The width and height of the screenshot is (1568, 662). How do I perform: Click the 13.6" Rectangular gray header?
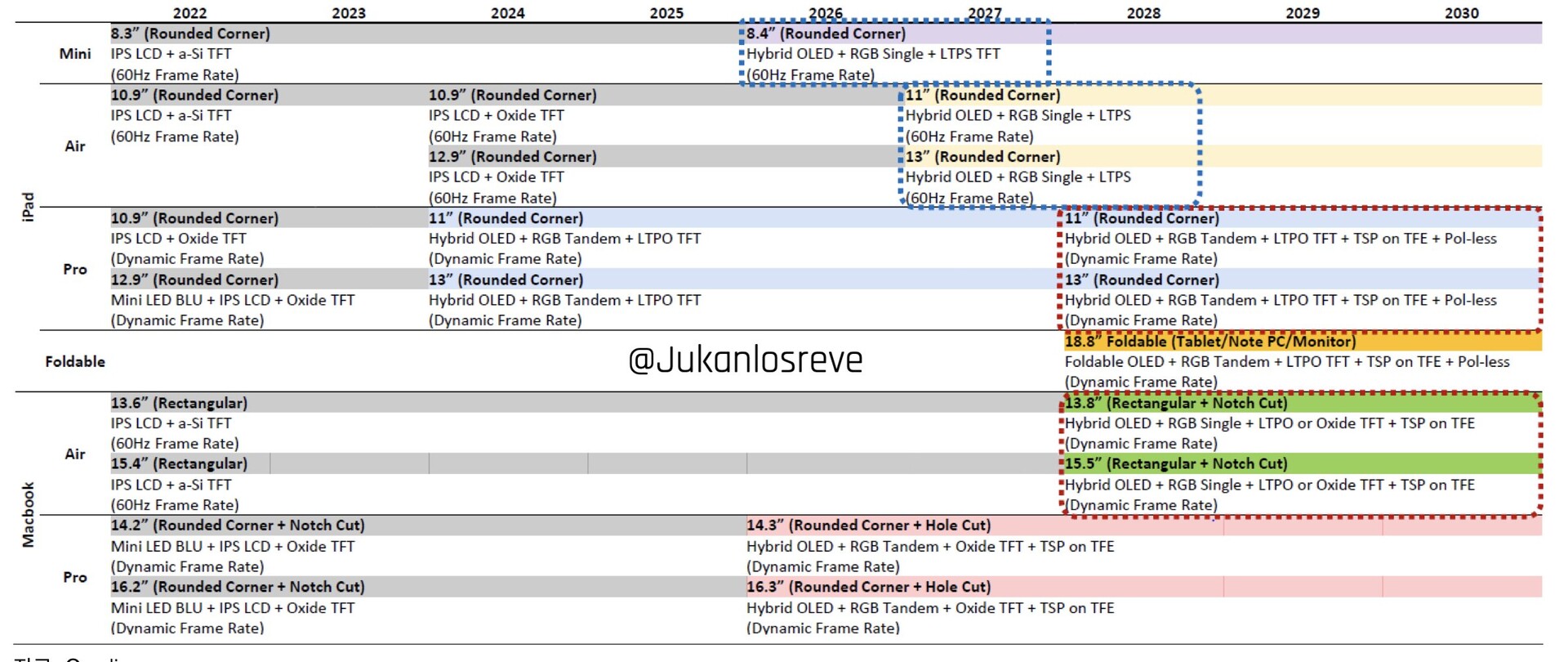(x=179, y=403)
